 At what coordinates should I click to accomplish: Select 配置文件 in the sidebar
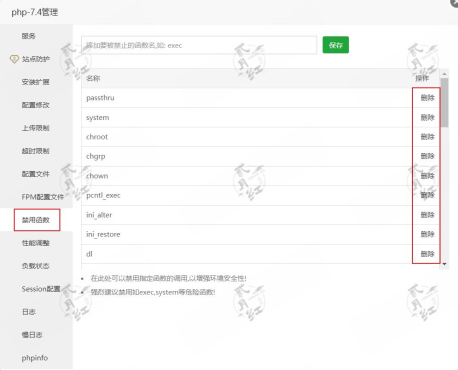click(x=35, y=174)
